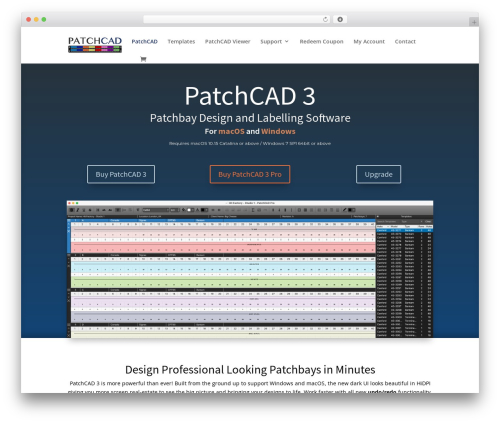Click the round icon beside the address bar
The height and width of the screenshot is (423, 500).
point(340,20)
